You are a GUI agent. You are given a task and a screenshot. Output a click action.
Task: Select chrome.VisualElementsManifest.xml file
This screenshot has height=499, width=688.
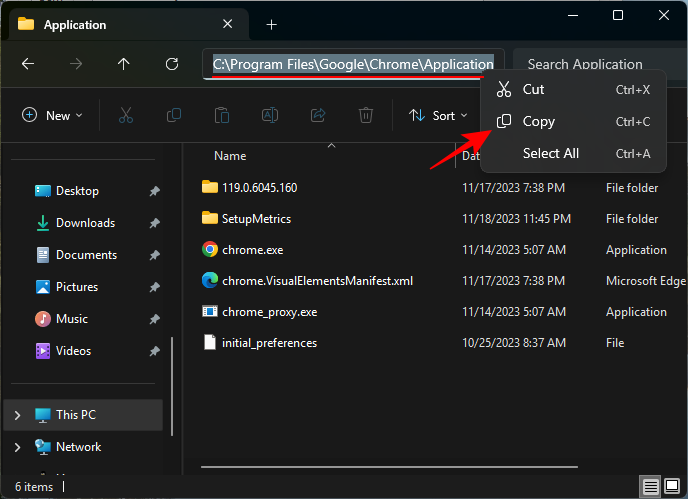(x=317, y=281)
